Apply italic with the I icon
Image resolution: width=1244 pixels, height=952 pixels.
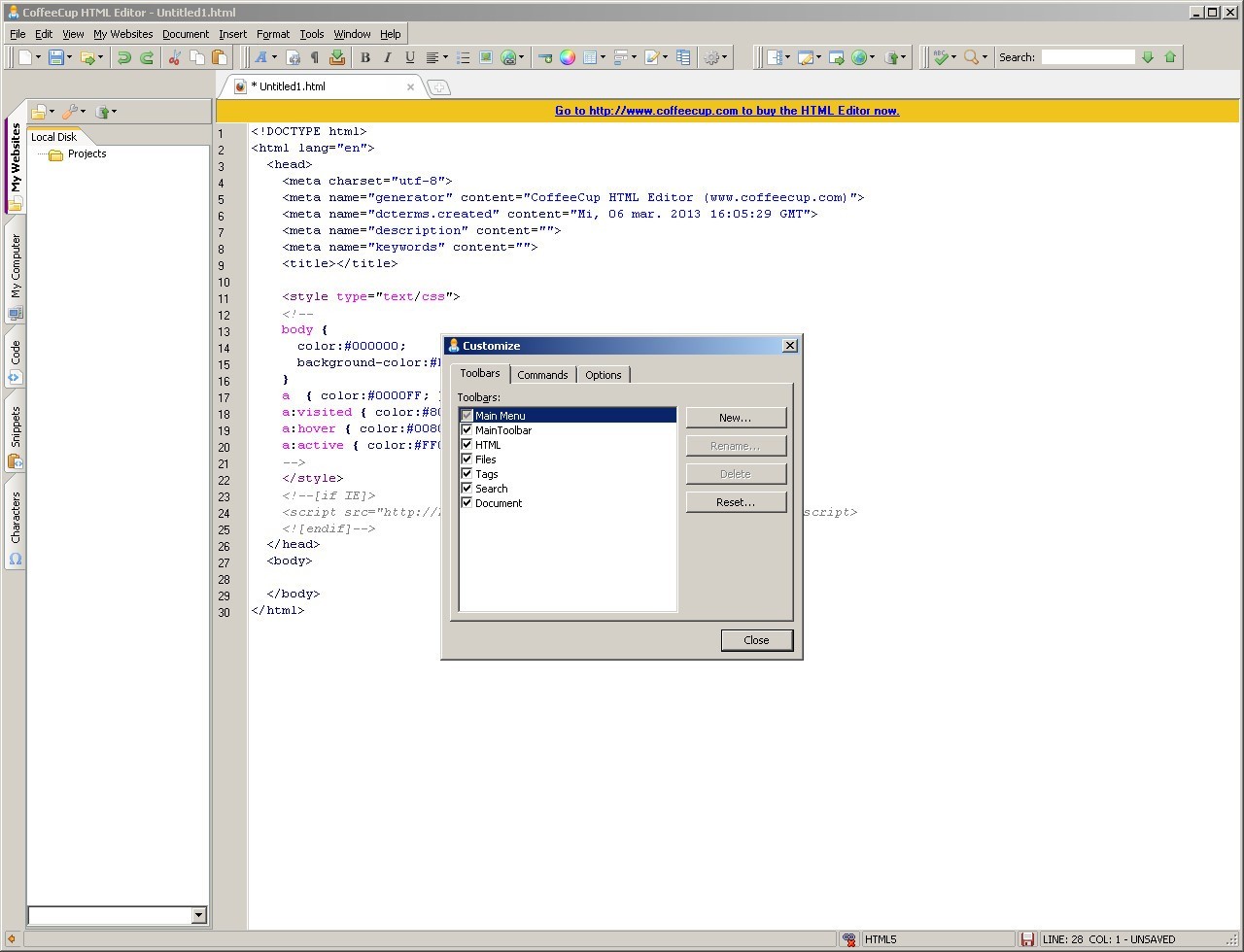388,57
